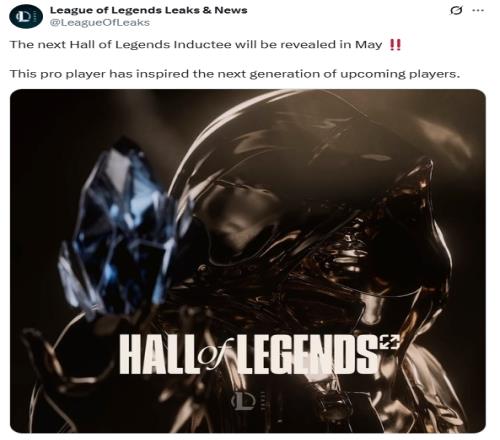The width and height of the screenshot is (500, 440).
Task: Click the small bracket icon beside LEGENDS
Action: click(389, 342)
